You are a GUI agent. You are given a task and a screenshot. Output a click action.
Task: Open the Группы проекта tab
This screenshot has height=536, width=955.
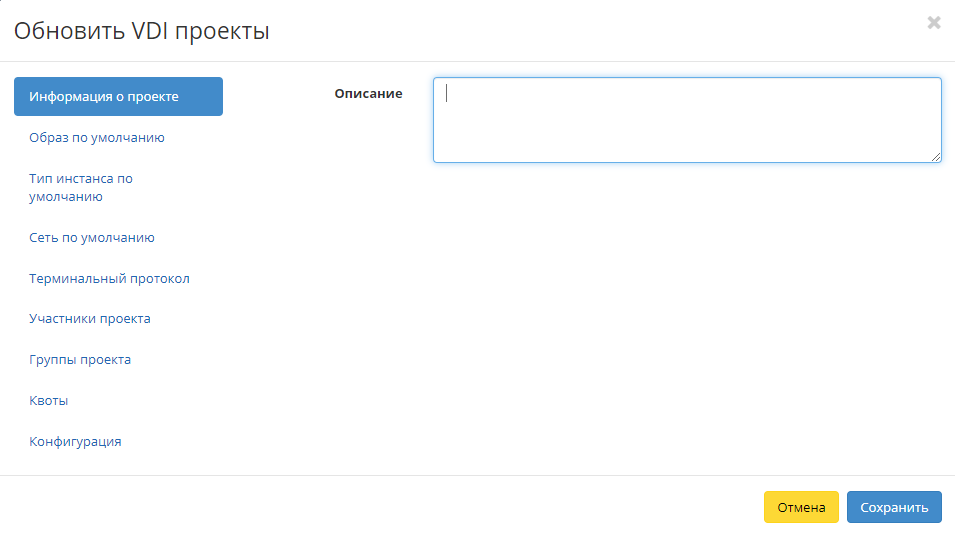click(80, 359)
